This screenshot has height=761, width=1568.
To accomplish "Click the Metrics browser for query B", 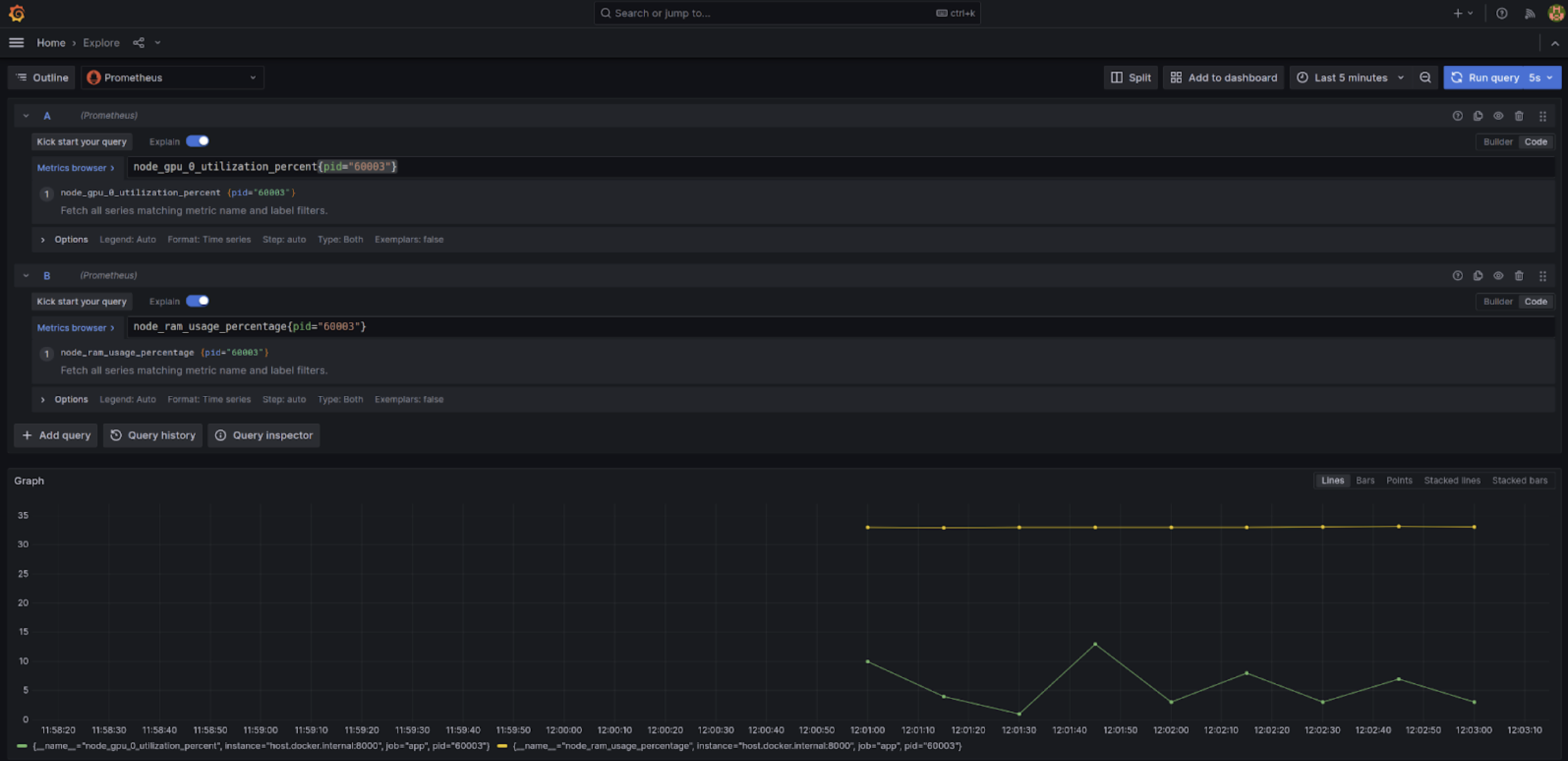I will (75, 327).
